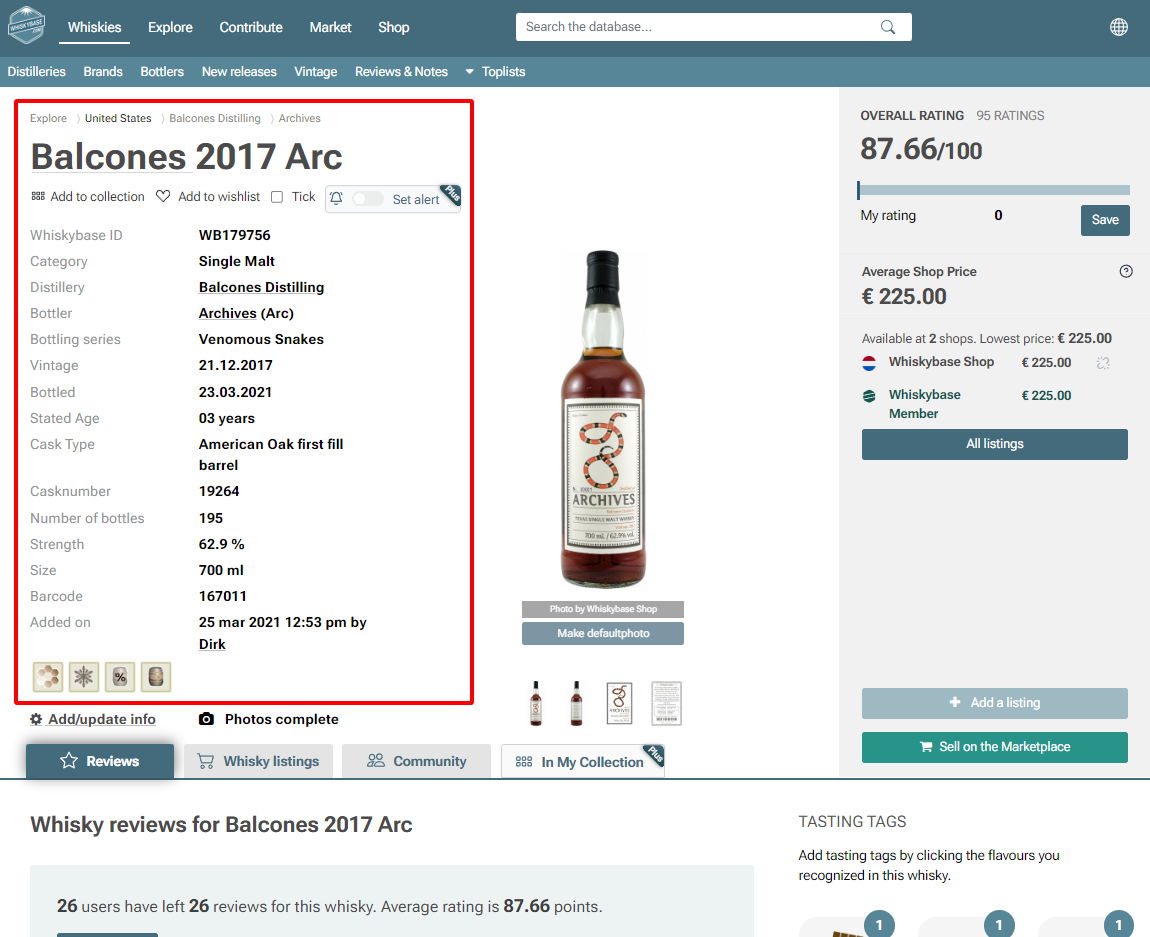Click All listings button
This screenshot has width=1150, height=937.
pos(995,444)
